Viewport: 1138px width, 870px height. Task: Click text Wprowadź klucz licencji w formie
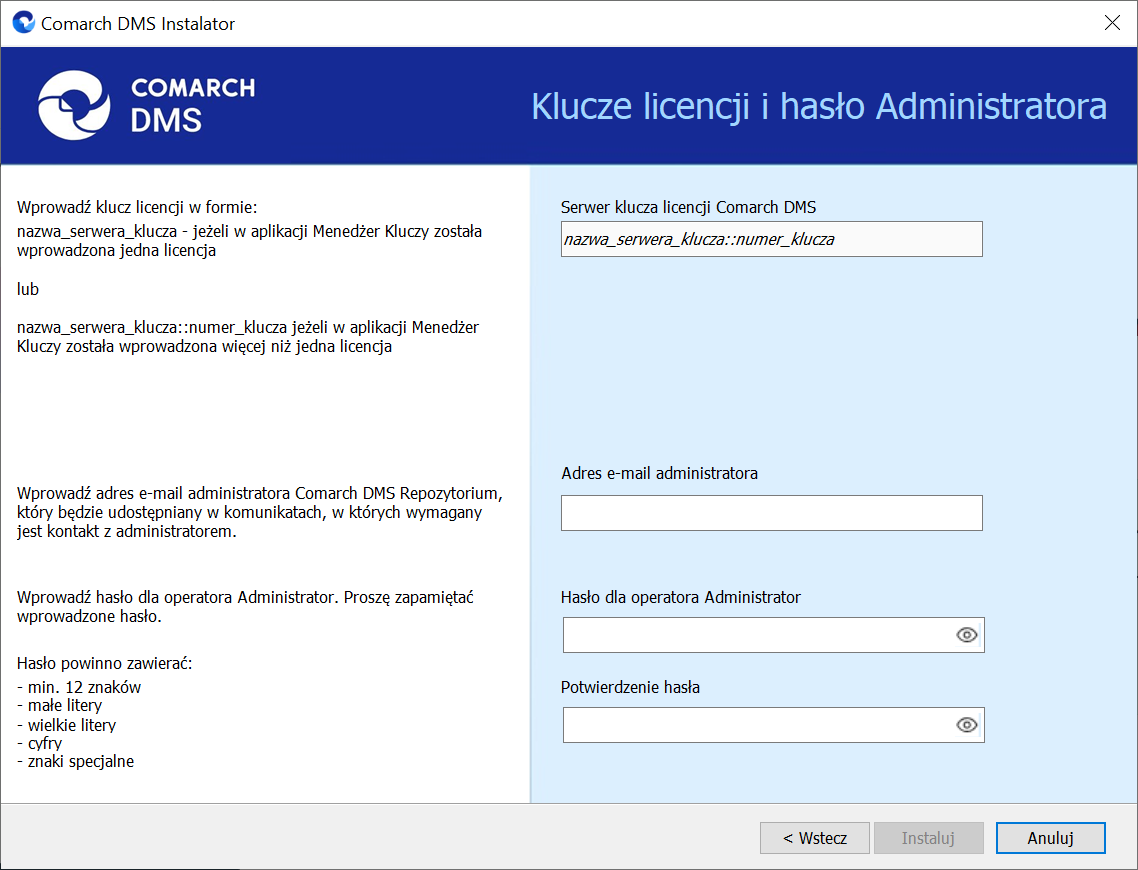137,208
